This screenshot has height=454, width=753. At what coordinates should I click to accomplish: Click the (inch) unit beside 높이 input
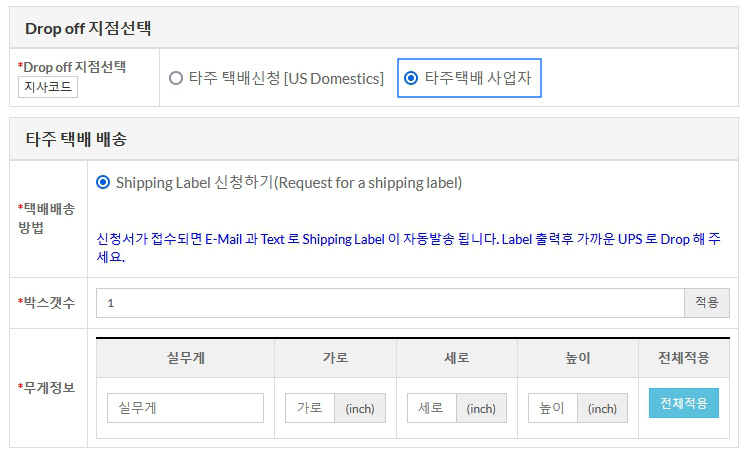click(603, 408)
